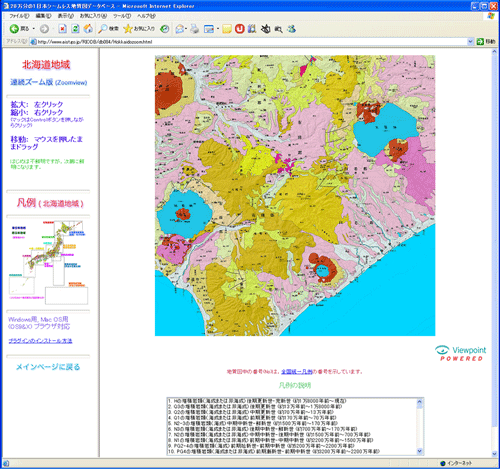500x469 pixels.
Task: Open dropdown arrow beside the Edit icon
Action: point(218,29)
